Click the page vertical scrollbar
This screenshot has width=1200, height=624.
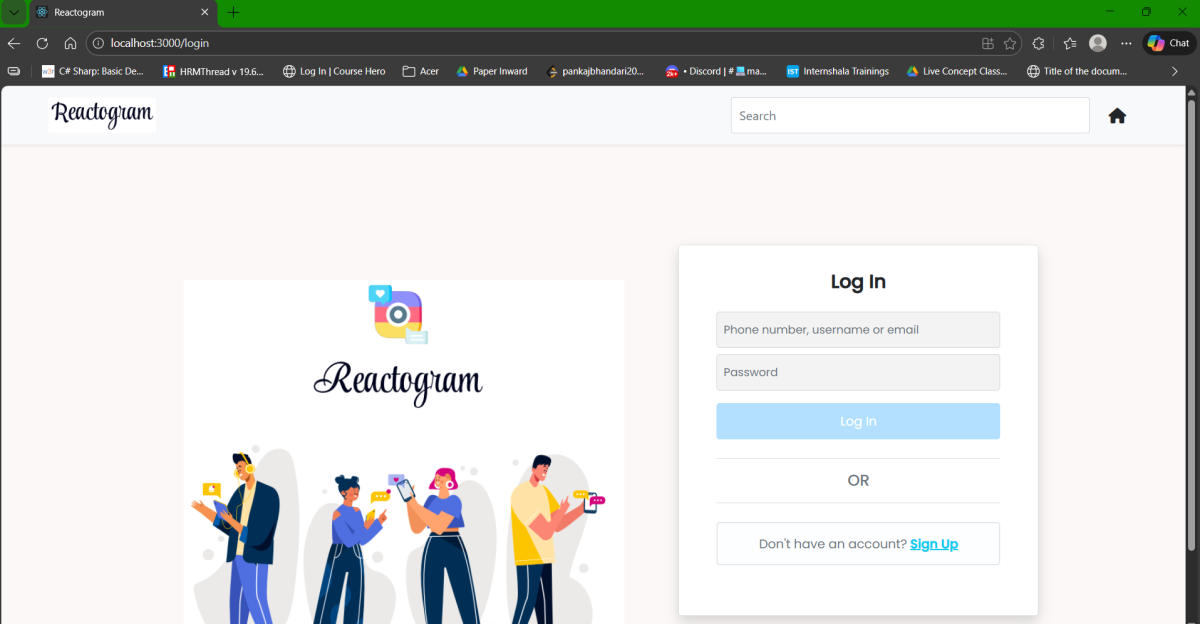[1191, 320]
